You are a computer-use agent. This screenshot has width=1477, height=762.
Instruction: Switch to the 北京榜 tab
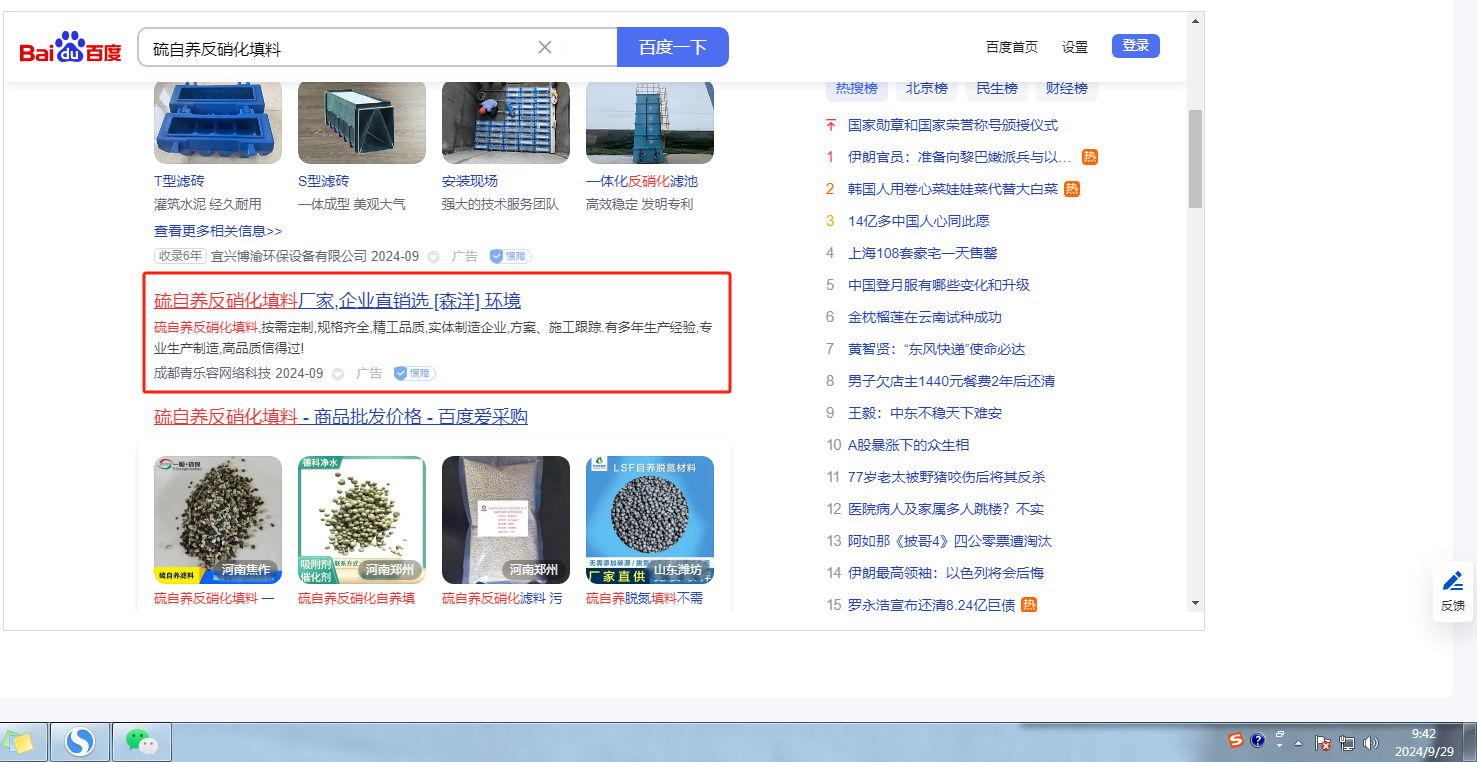(927, 88)
